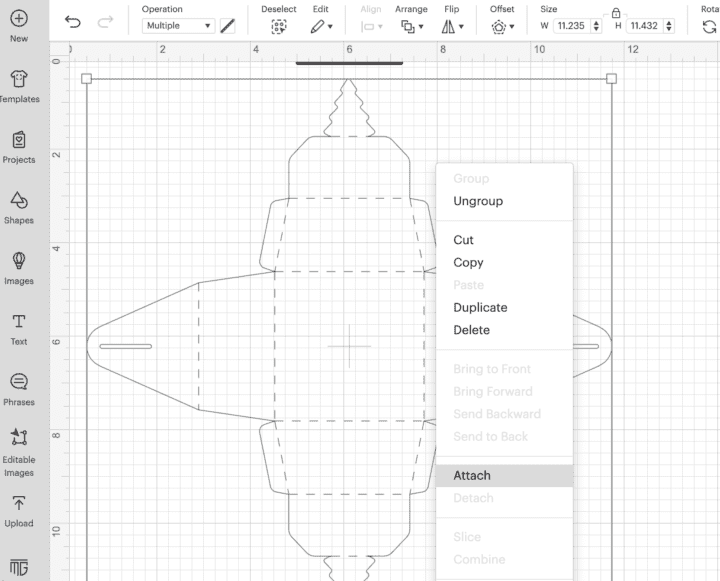Open the Phrases panel
The image size is (720, 581).
tap(18, 384)
